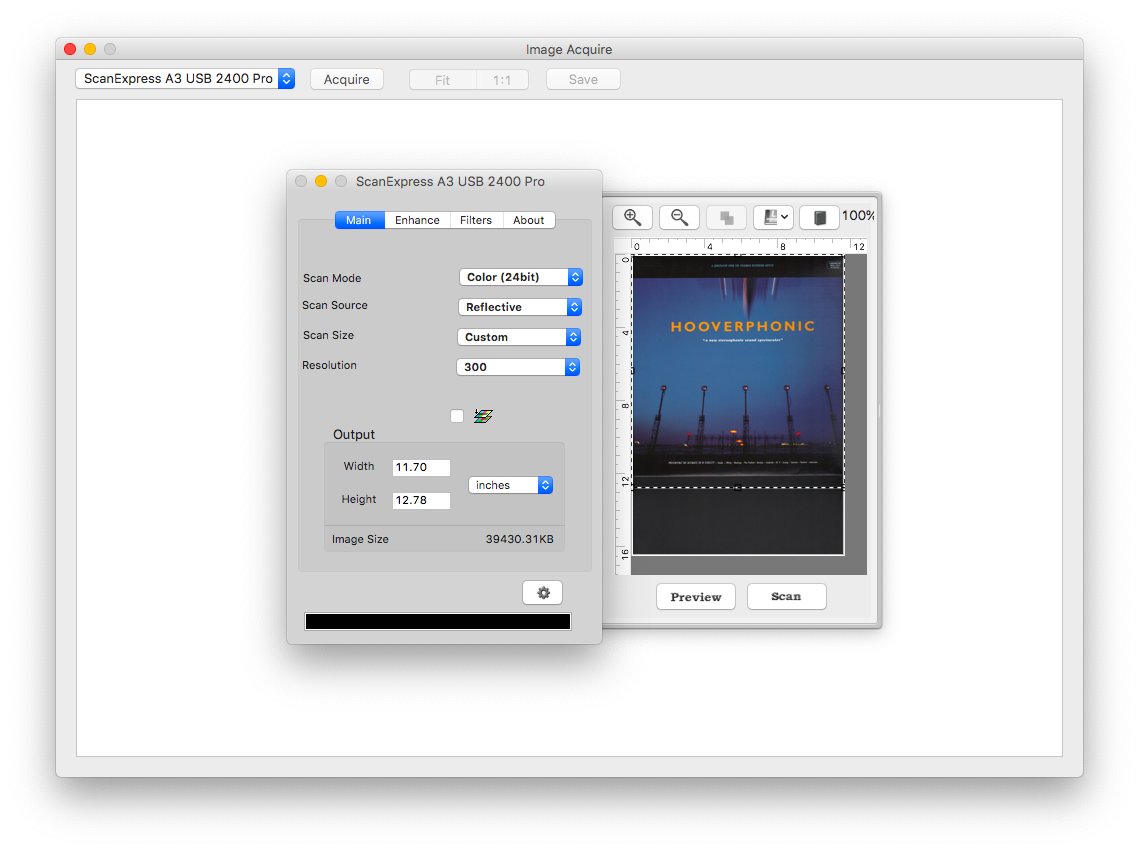Tick the checkbox beside the layers icon
1139x851 pixels.
pyautogui.click(x=457, y=416)
